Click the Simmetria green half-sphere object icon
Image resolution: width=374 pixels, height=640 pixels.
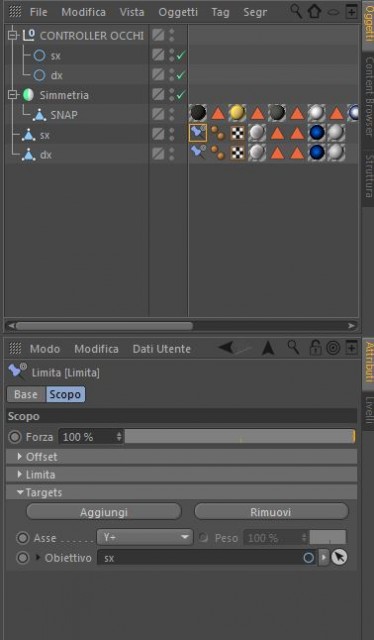(x=28, y=95)
